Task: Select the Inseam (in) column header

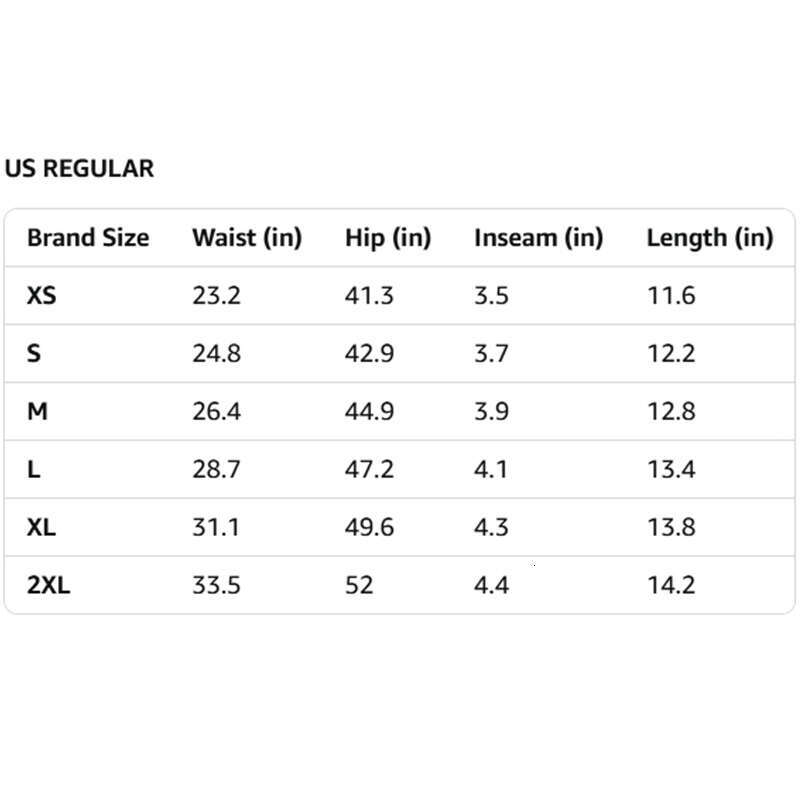Action: (x=538, y=238)
